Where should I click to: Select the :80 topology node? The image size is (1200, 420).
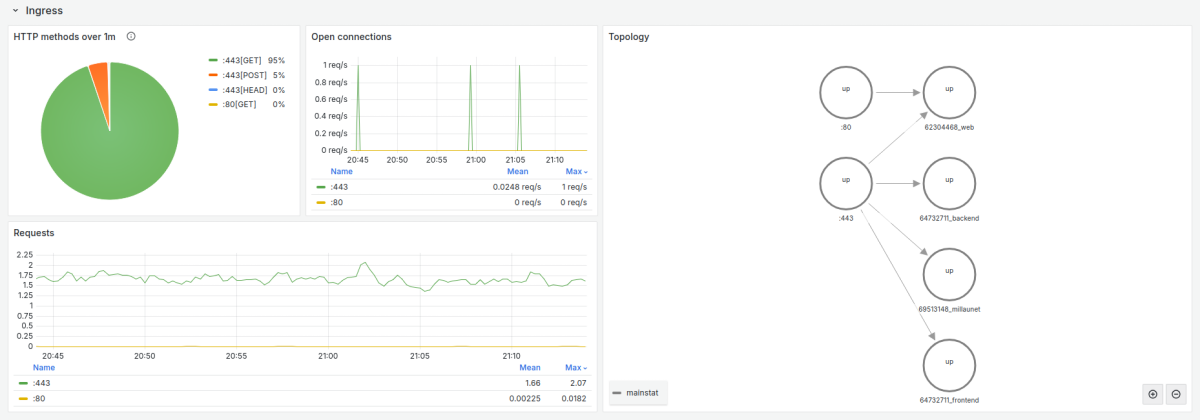click(x=846, y=93)
